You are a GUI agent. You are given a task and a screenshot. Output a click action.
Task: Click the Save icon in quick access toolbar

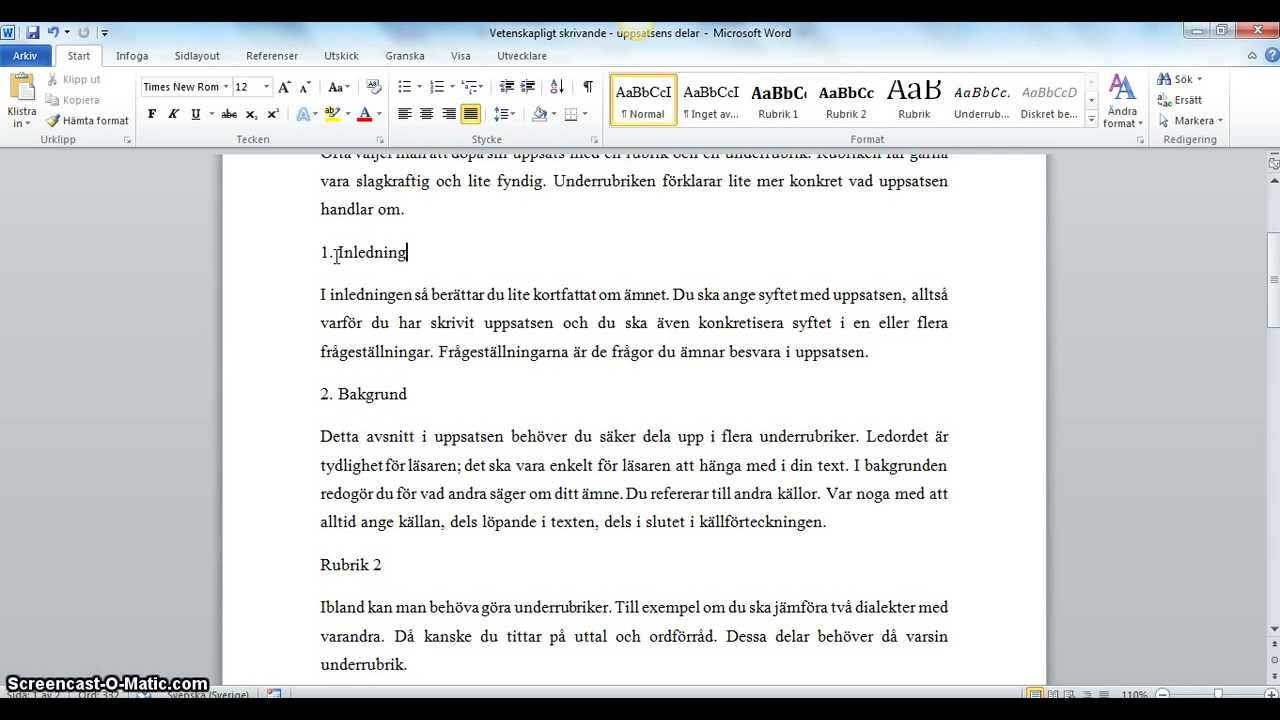point(33,33)
